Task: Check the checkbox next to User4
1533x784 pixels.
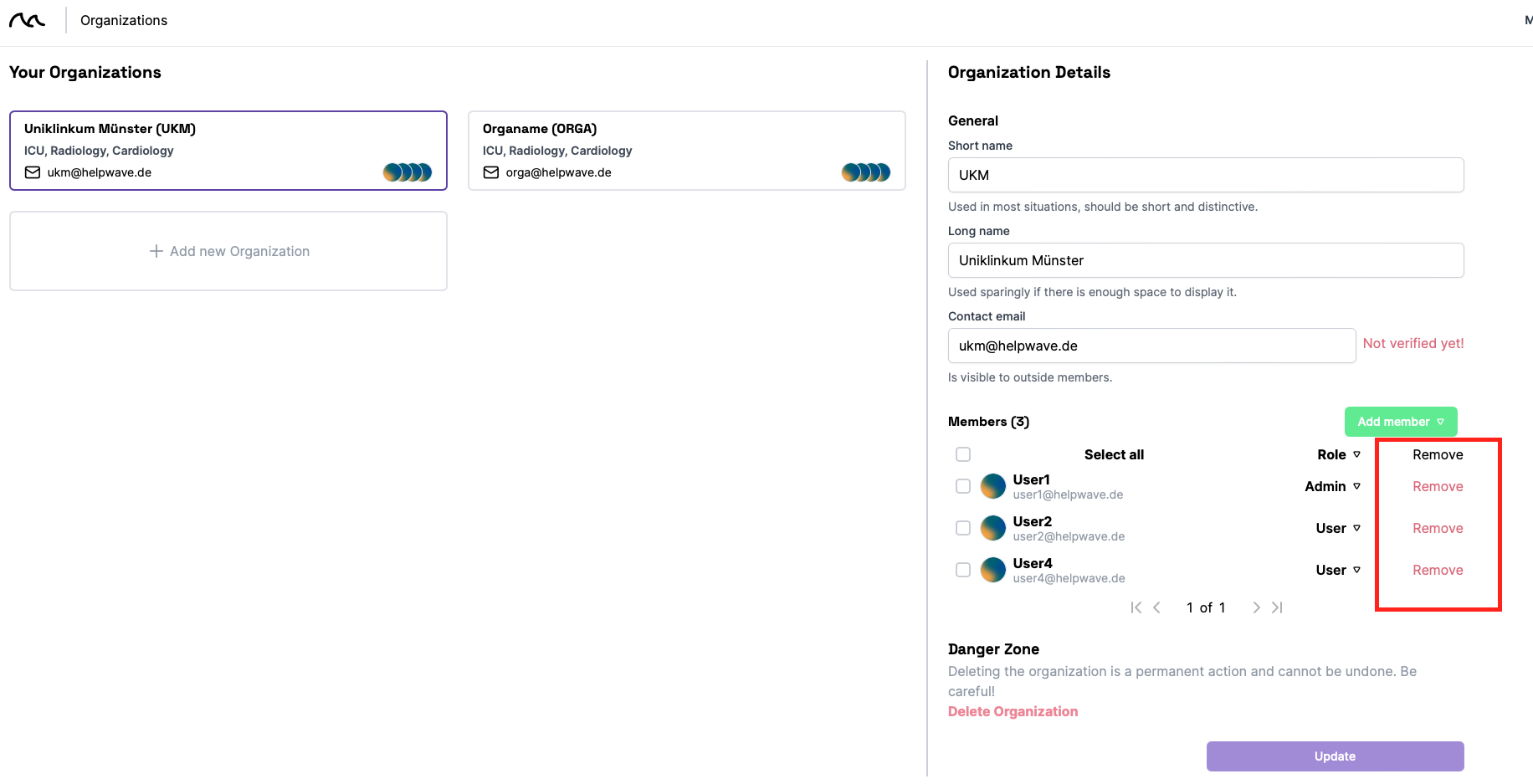Action: tap(963, 569)
